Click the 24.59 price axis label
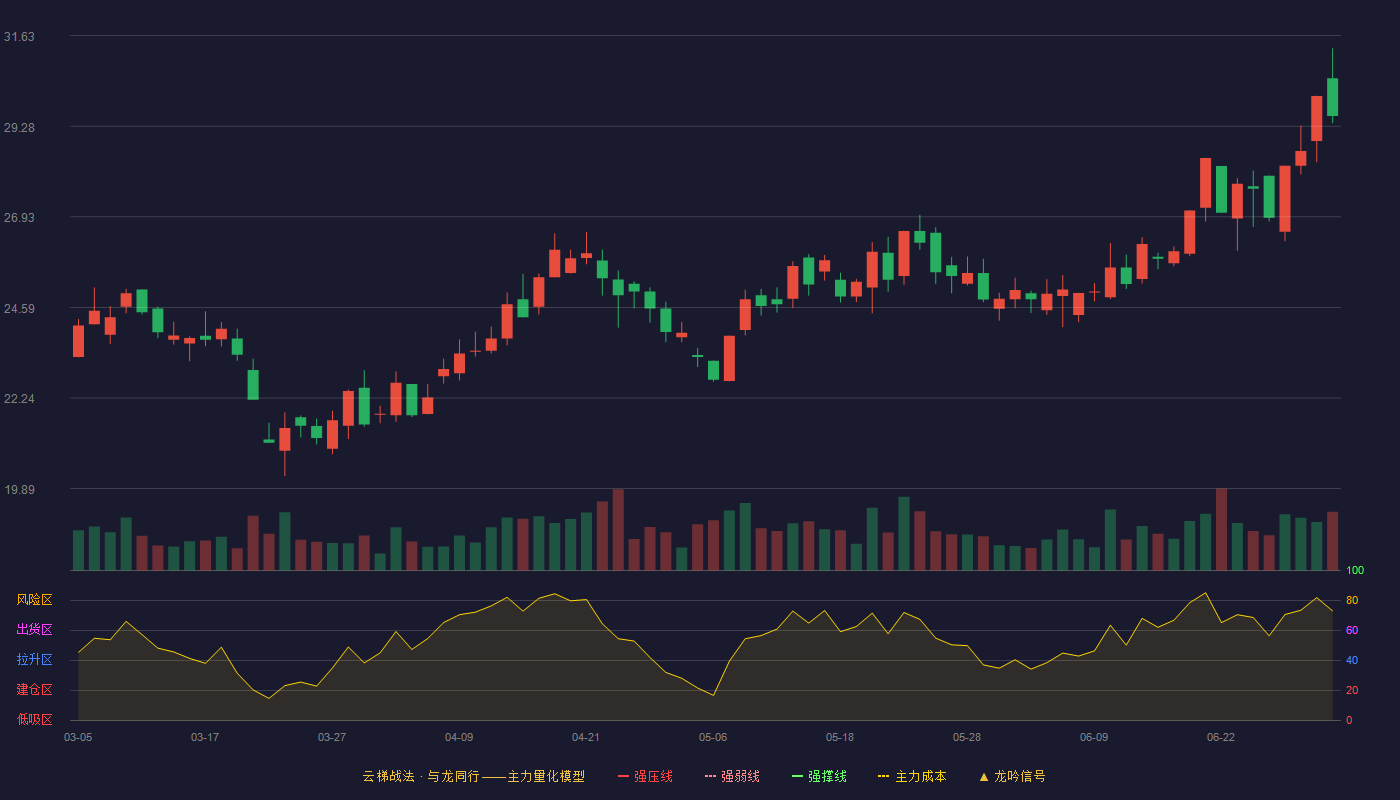 coord(19,309)
